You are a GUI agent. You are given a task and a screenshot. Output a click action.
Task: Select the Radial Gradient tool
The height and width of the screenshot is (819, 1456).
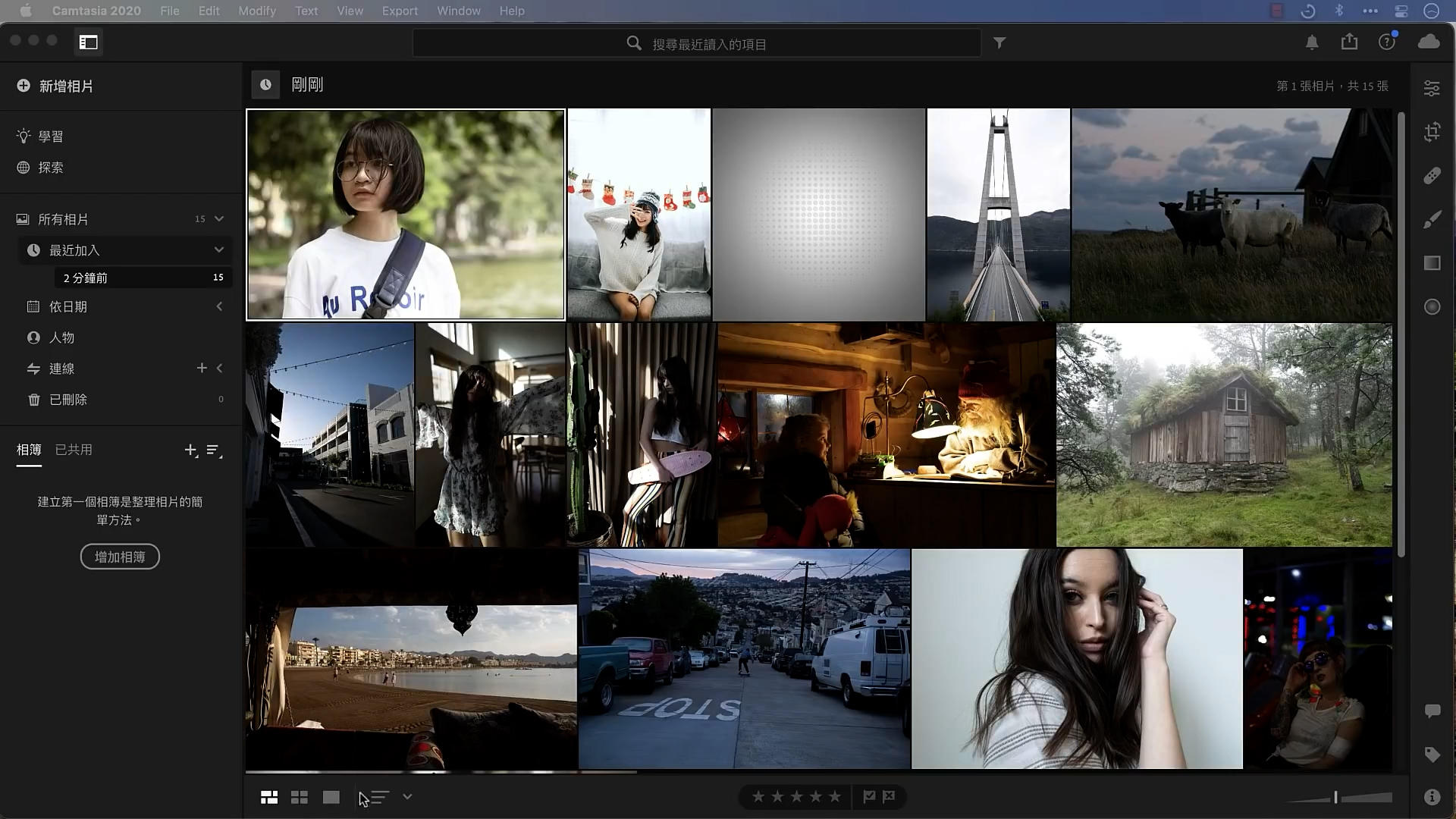pyautogui.click(x=1432, y=306)
